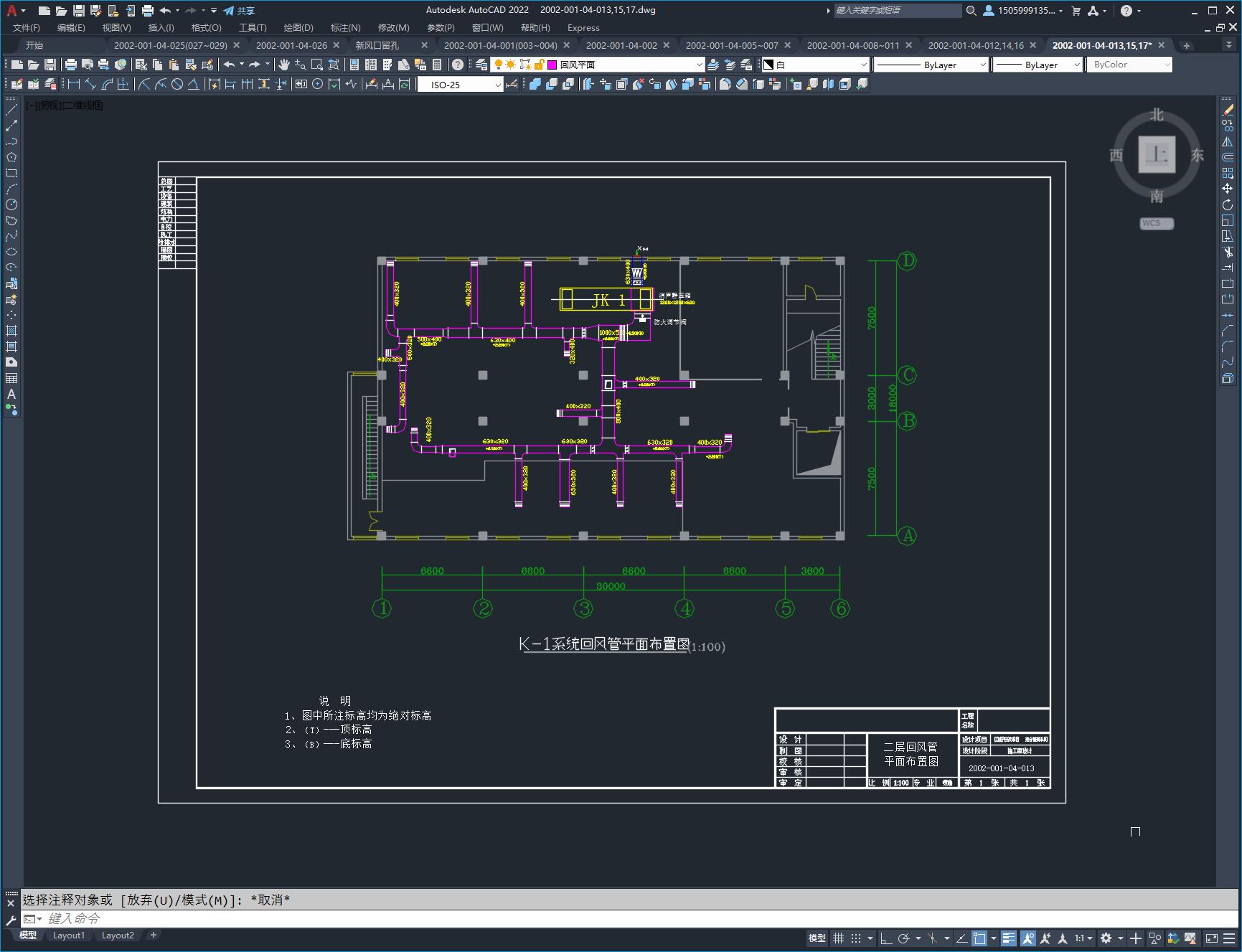Select the Angular dimension tool

point(194,84)
